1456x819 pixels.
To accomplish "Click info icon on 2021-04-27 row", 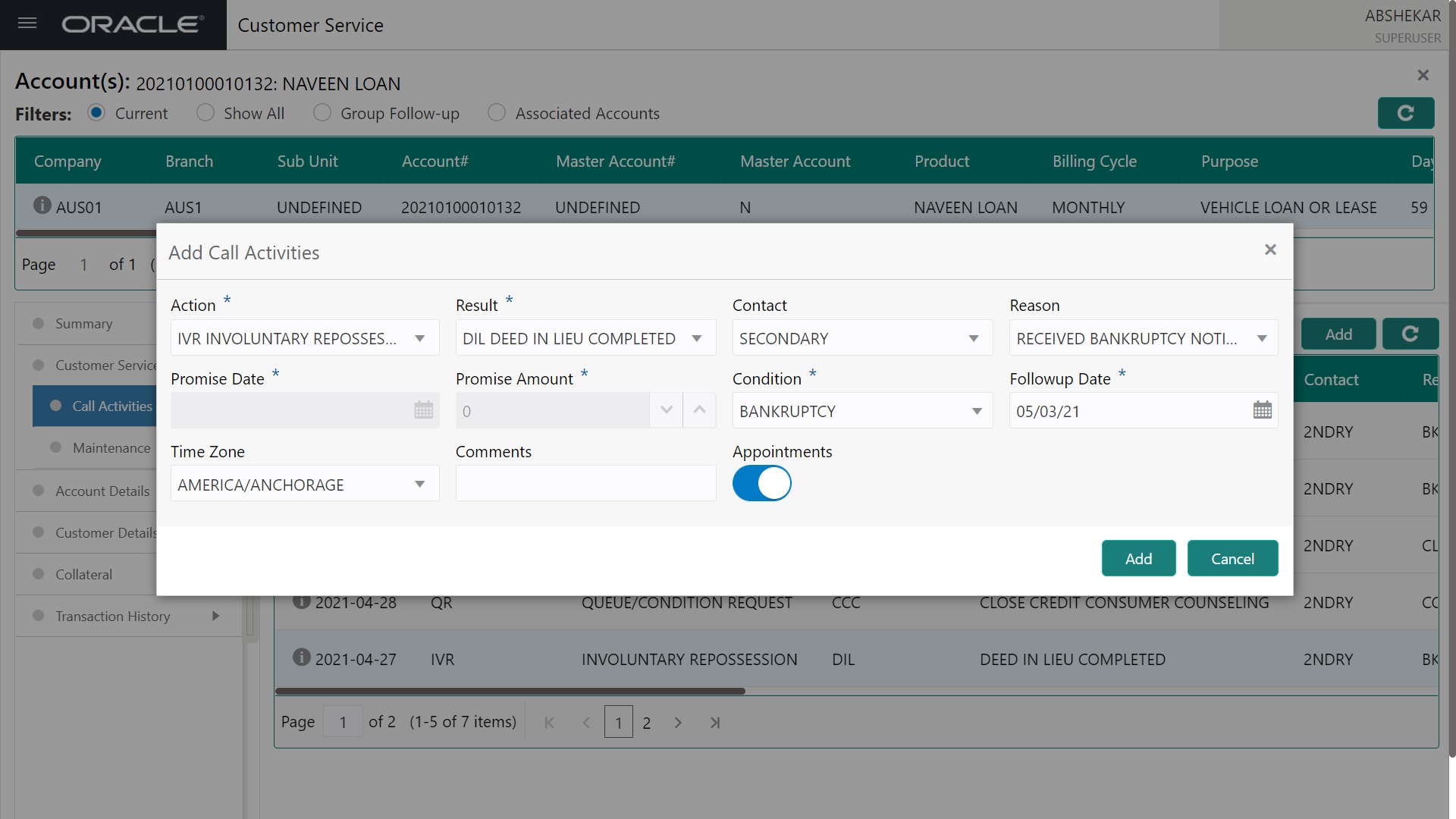I will click(301, 657).
